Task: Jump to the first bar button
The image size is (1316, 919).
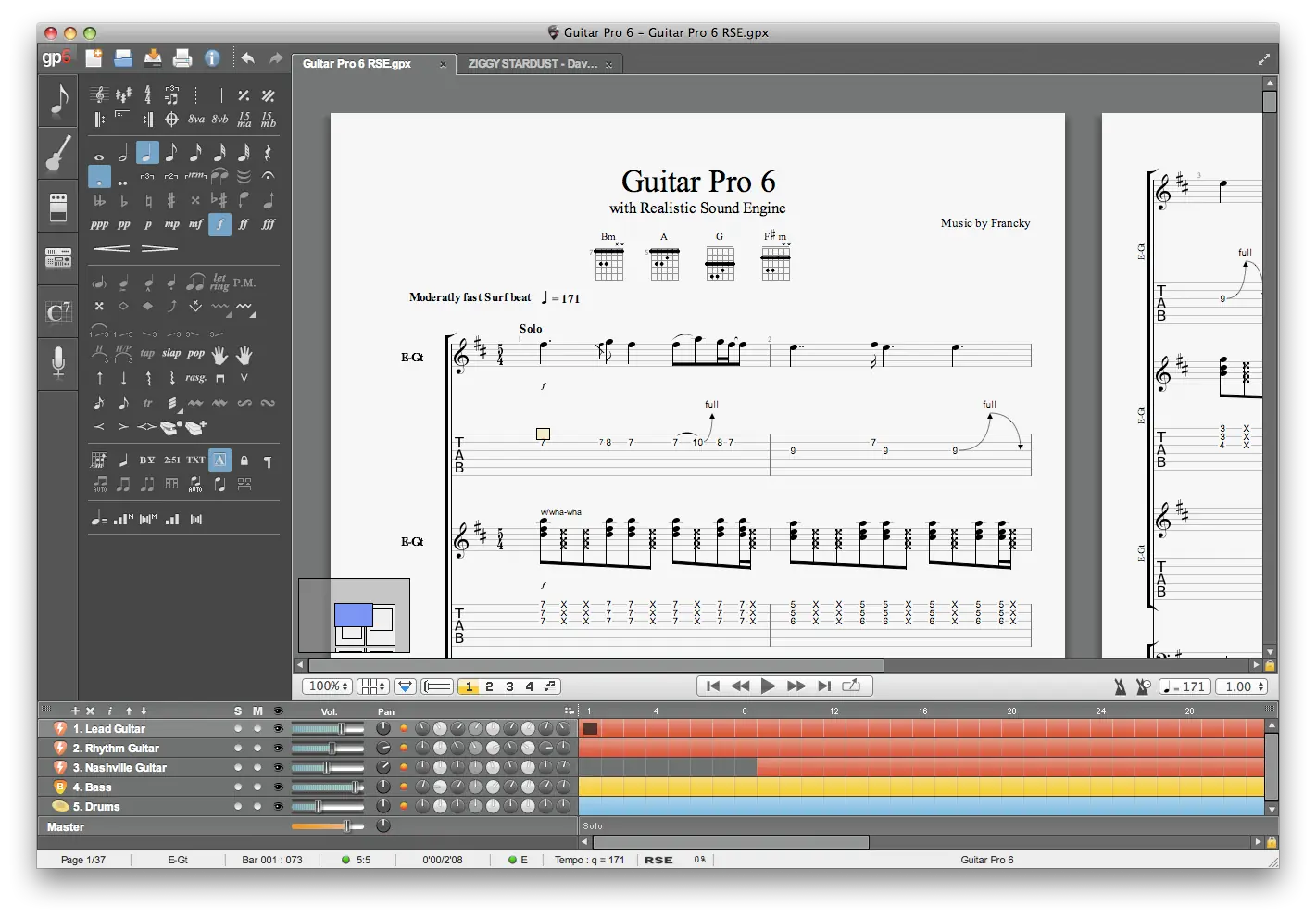Action: 712,686
